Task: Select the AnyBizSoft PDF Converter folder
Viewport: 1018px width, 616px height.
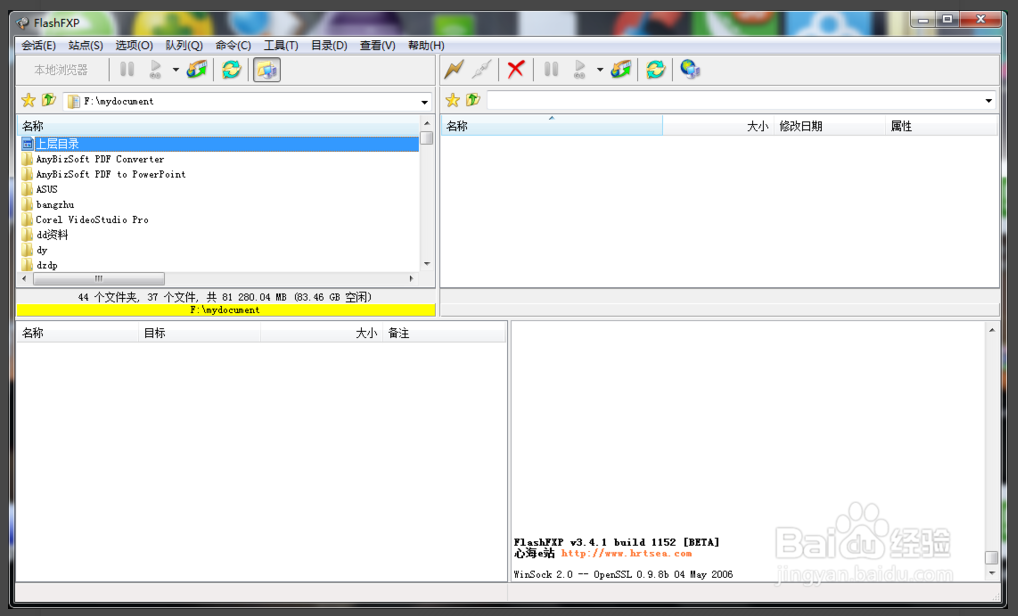Action: [100, 159]
